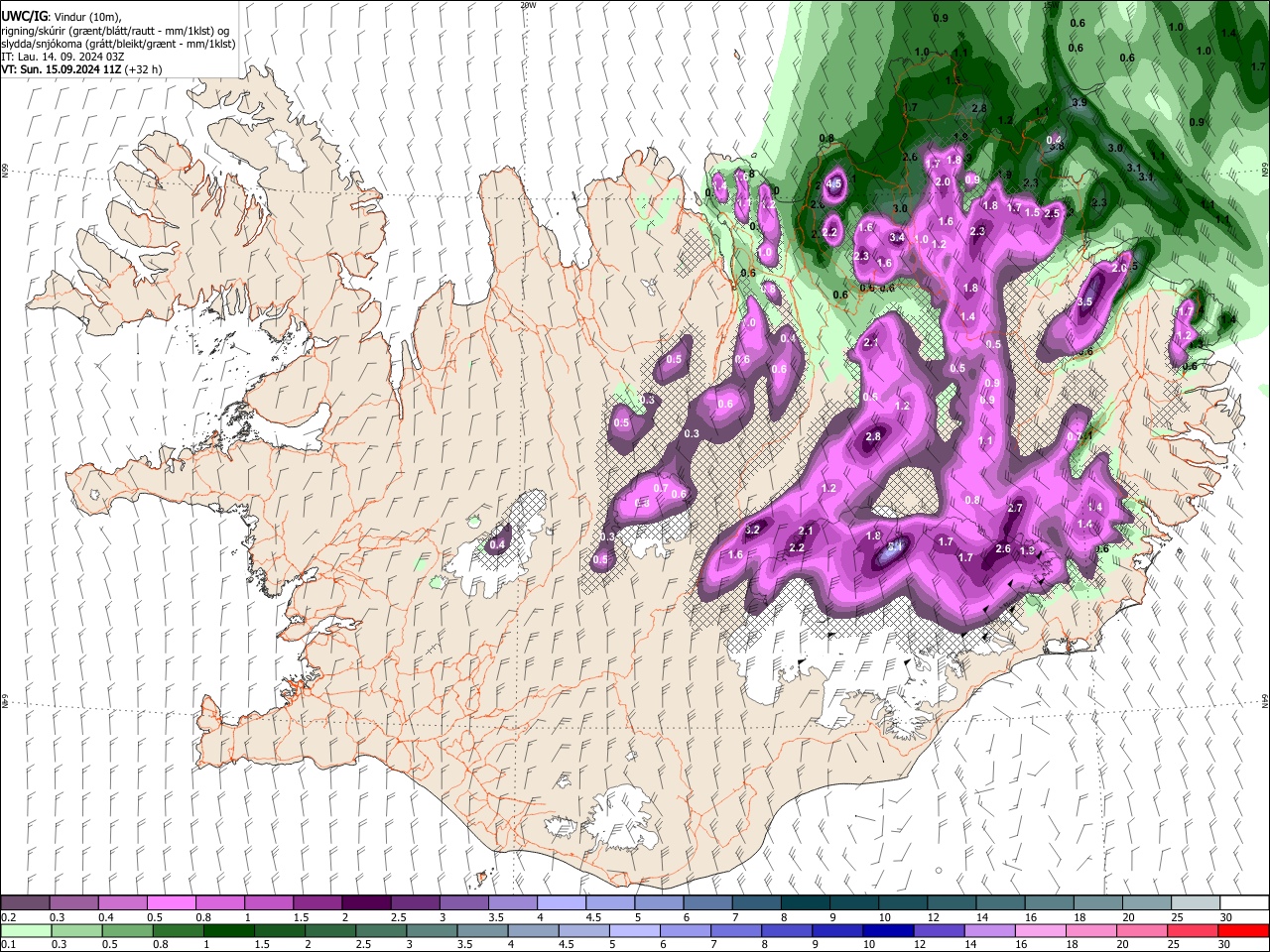The height and width of the screenshot is (952, 1270).
Task: Select the bright red swatch in the rain legend
Action: [x=1244, y=930]
